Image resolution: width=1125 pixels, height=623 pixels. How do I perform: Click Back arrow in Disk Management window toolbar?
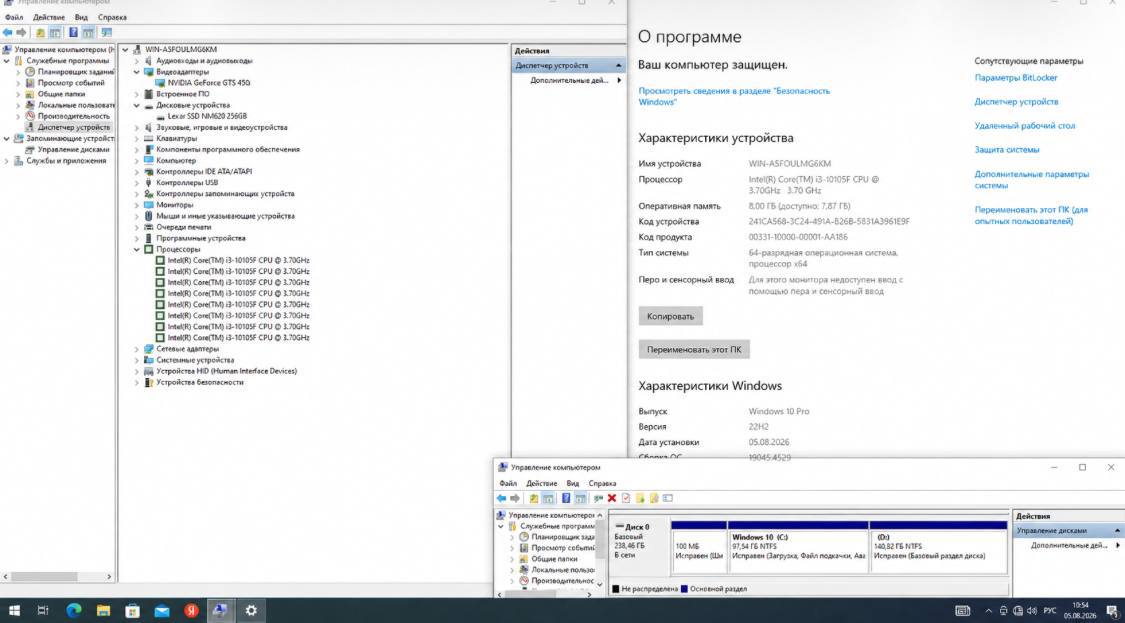pyautogui.click(x=501, y=498)
